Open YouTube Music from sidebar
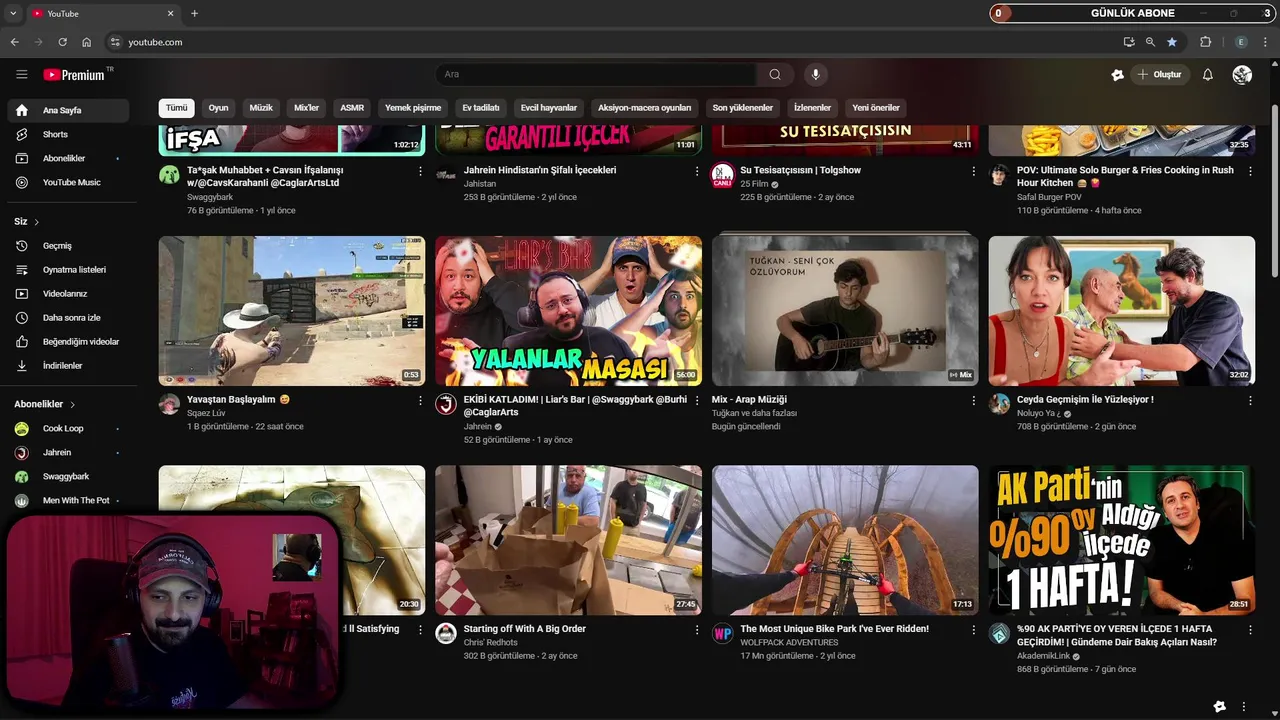This screenshot has width=1280, height=720. (x=68, y=182)
